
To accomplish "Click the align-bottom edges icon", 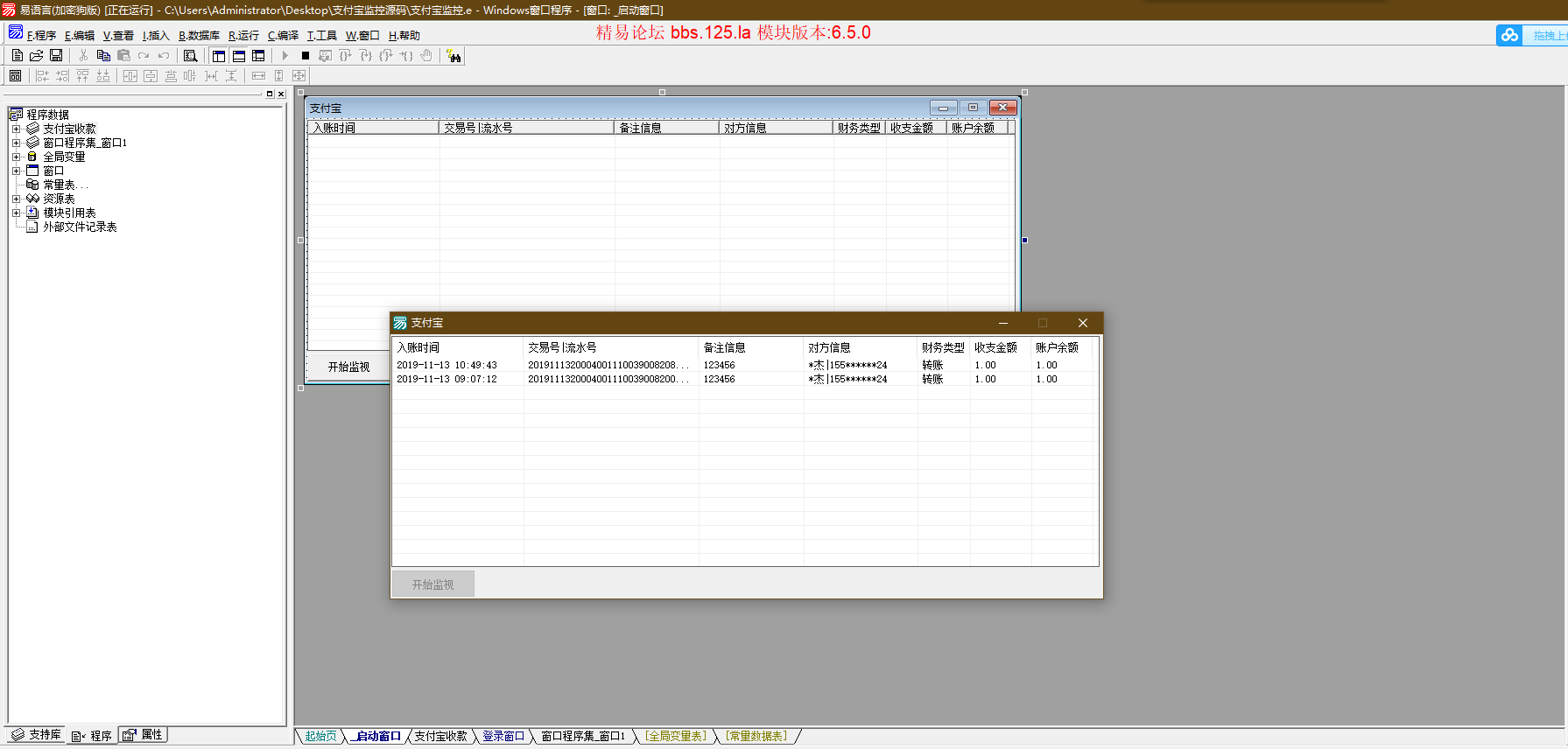I will [103, 75].
